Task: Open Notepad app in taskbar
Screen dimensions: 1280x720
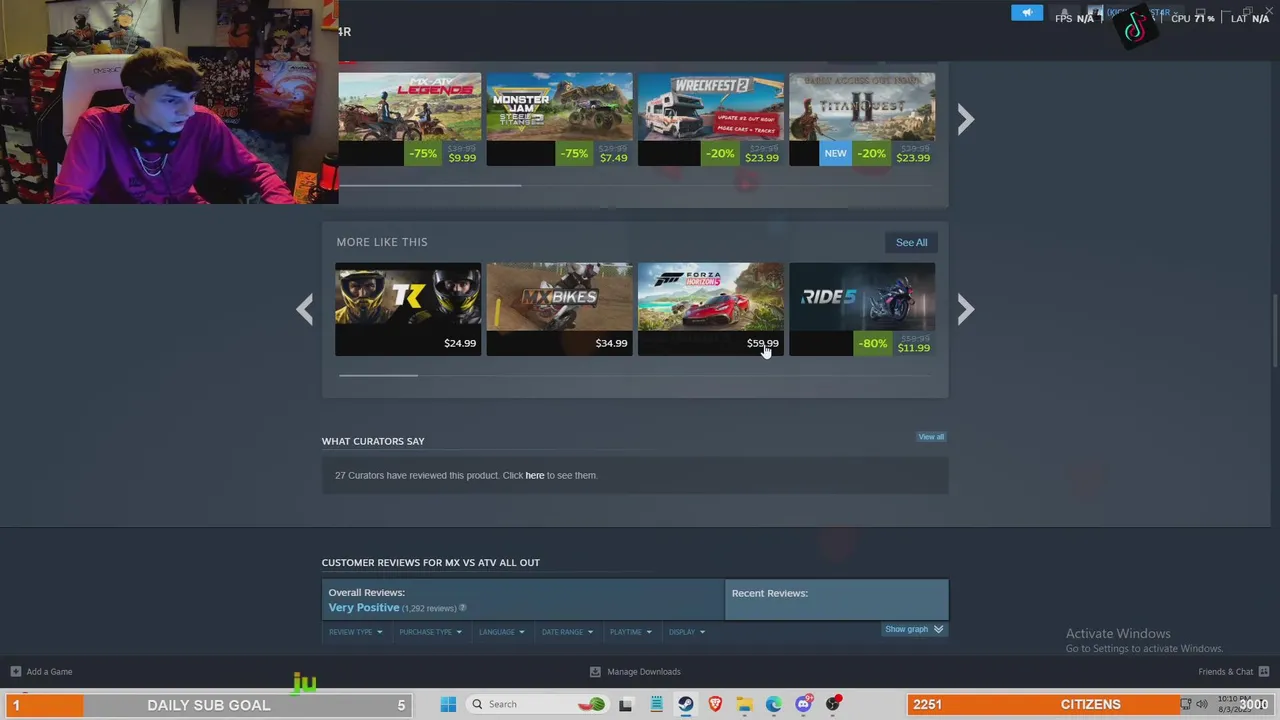Action: click(x=656, y=704)
